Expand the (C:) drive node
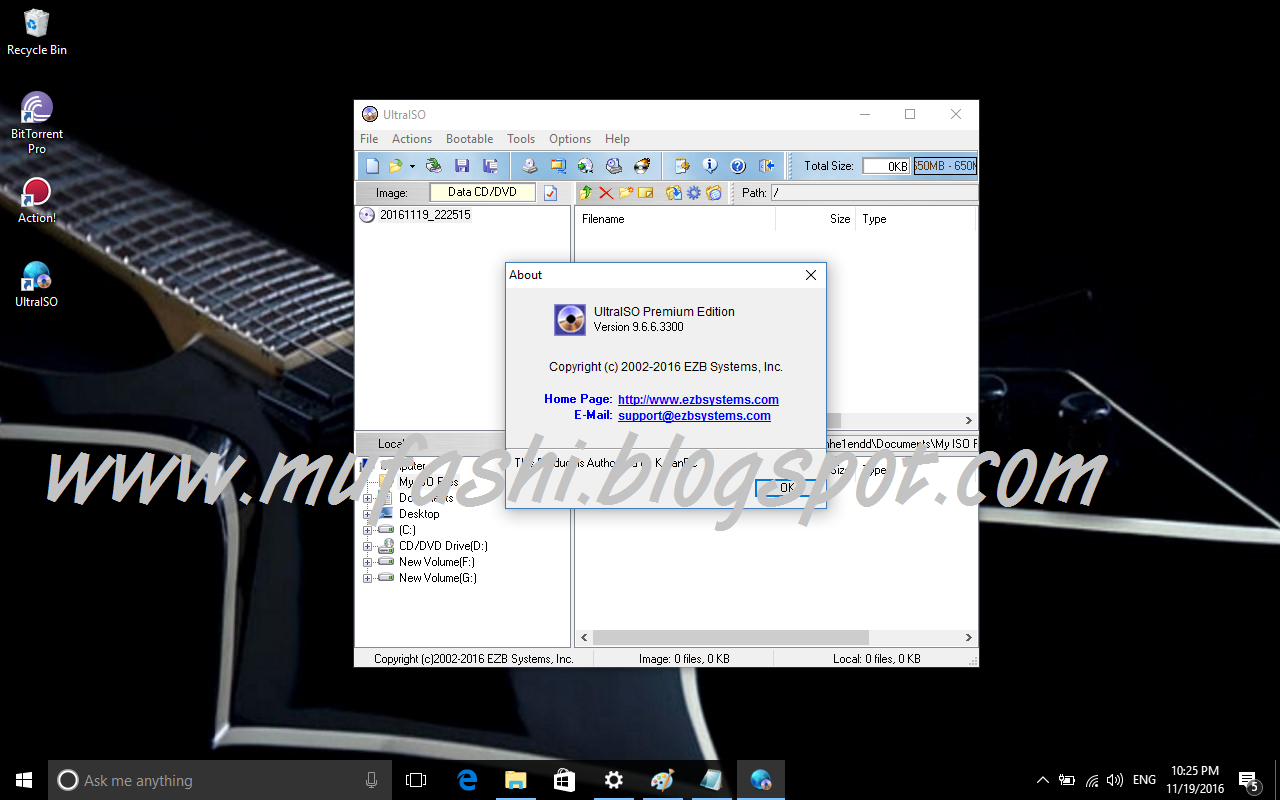The width and height of the screenshot is (1280, 800). click(367, 530)
